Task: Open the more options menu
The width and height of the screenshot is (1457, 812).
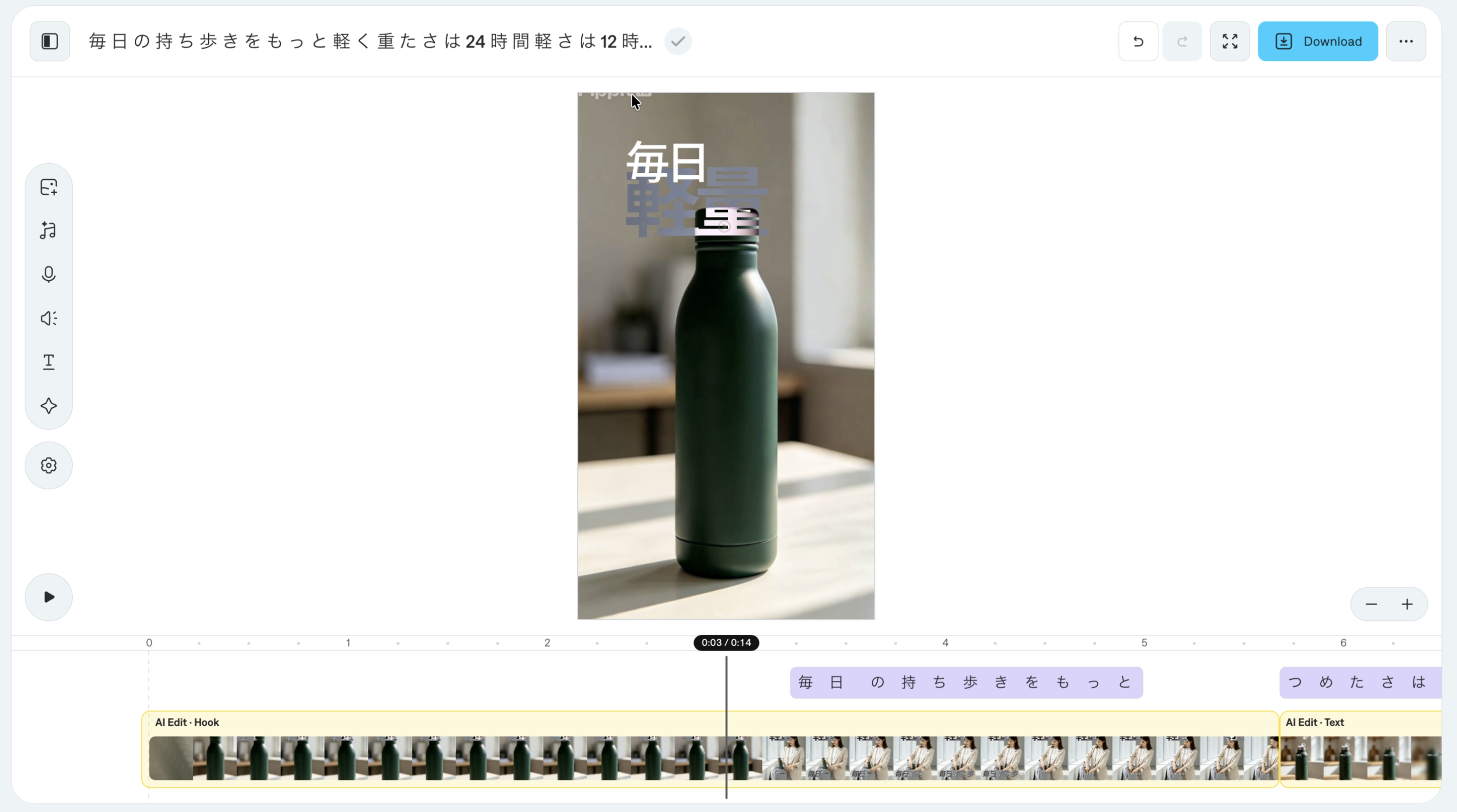Action: [1406, 41]
